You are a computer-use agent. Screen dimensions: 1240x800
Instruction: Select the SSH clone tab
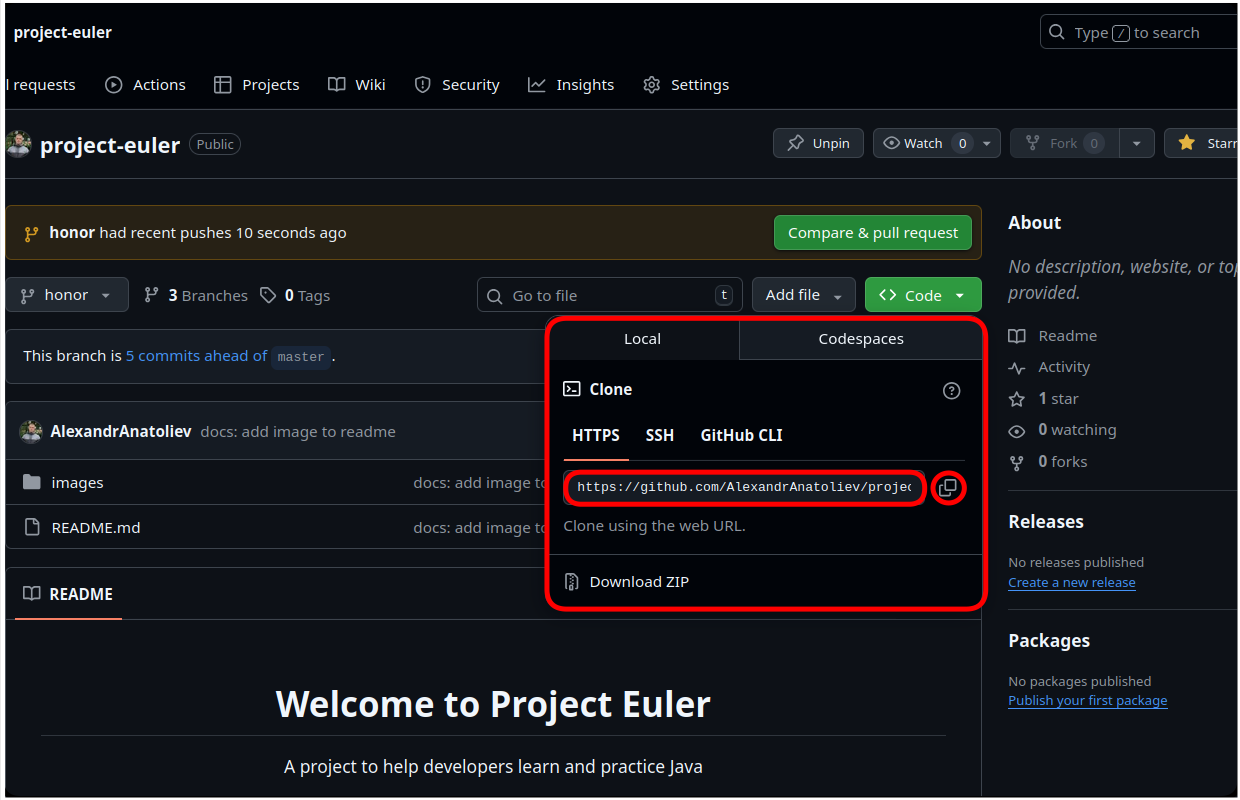point(659,436)
